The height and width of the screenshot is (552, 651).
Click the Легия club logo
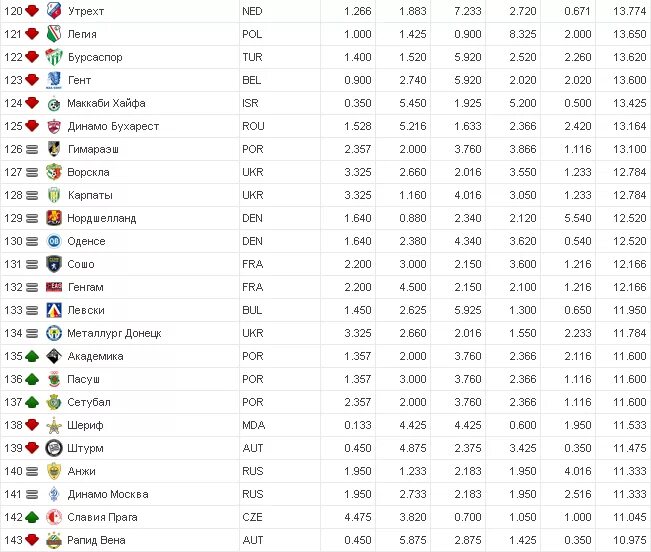pos(54,34)
